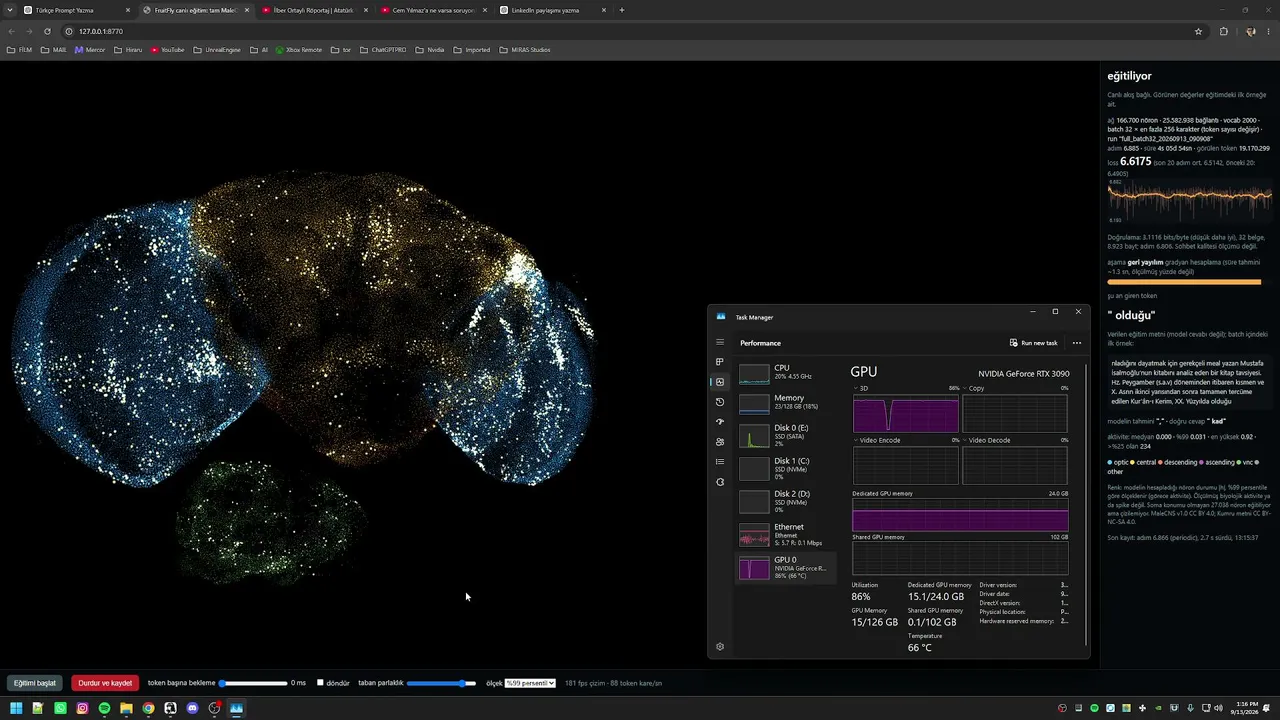The width and height of the screenshot is (1280, 720).
Task: Open Task Manager hamburger navigation menu
Action: tap(720, 342)
